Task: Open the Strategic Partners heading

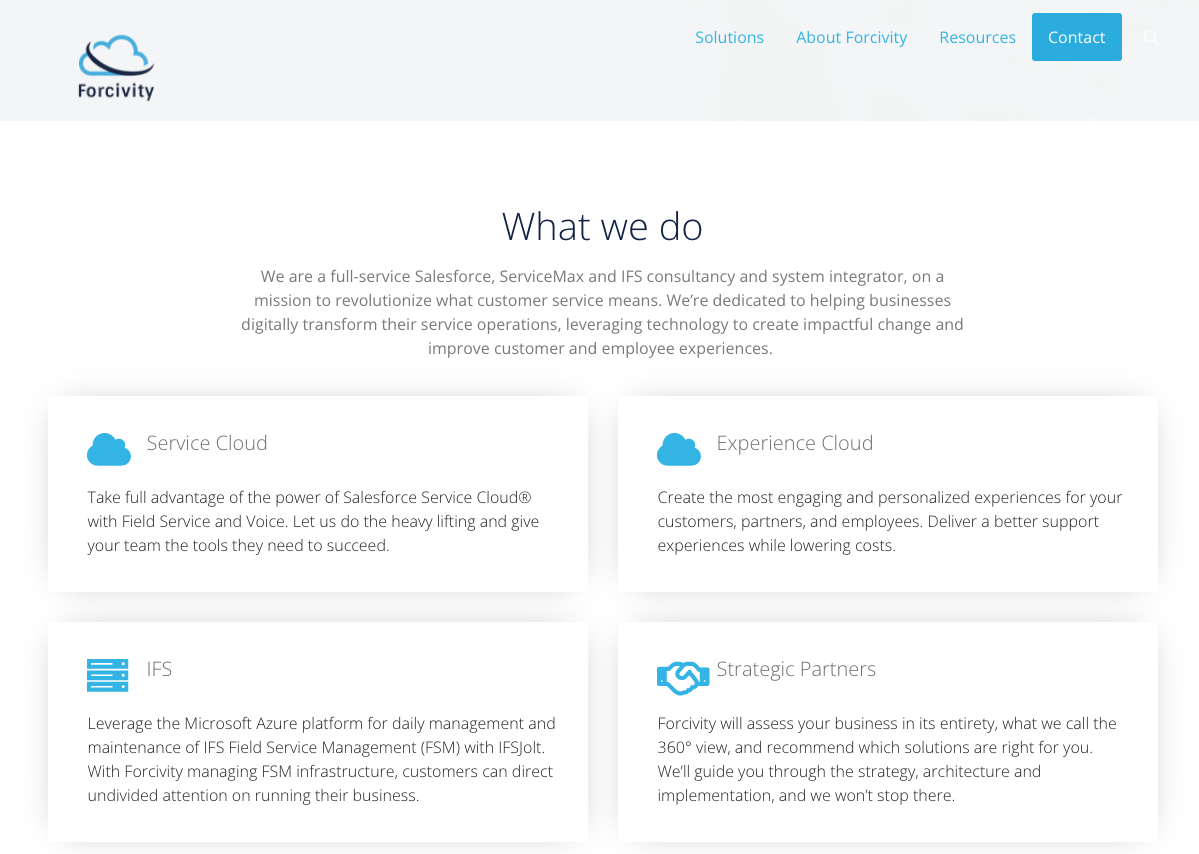Action: coord(796,669)
